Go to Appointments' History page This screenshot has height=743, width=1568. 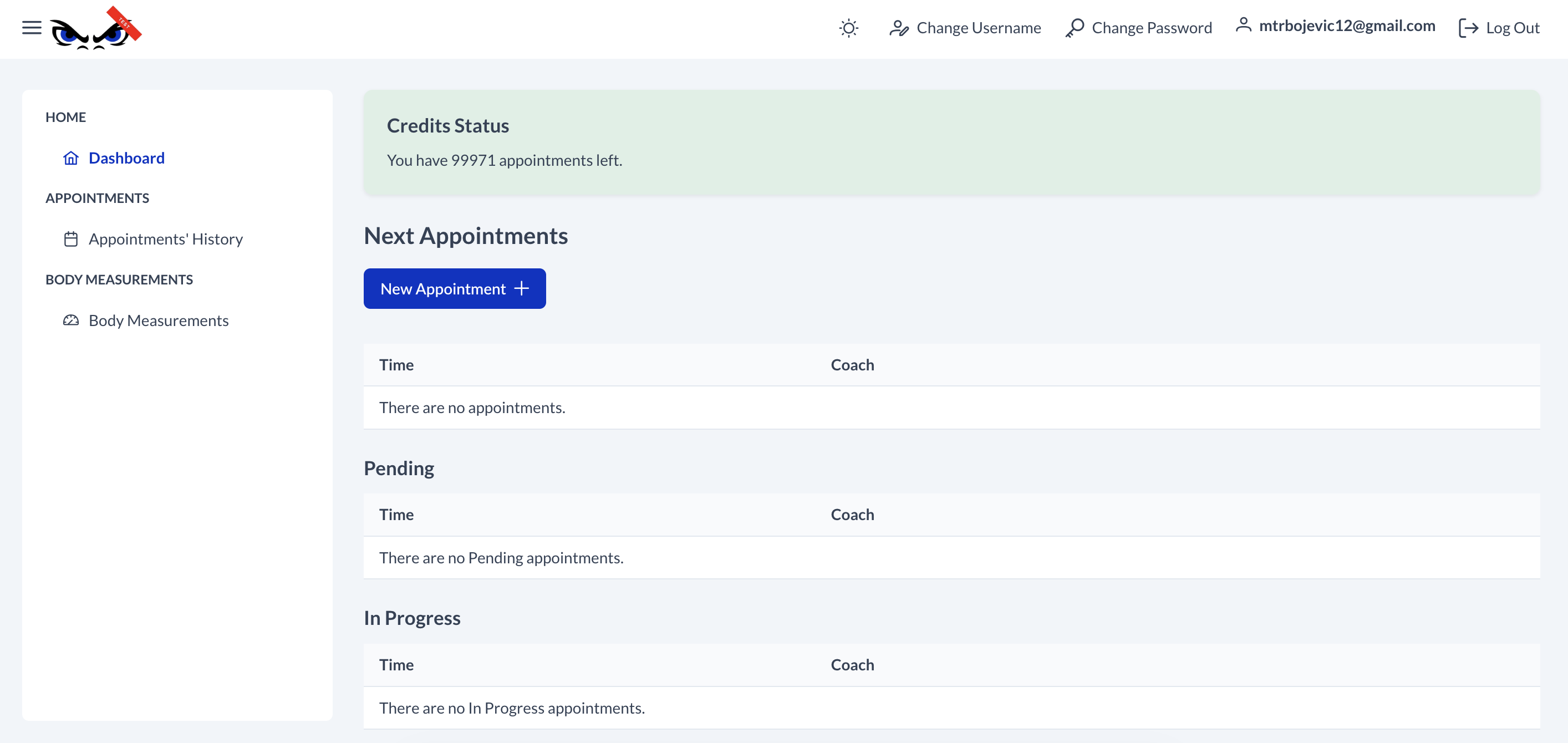coord(166,239)
